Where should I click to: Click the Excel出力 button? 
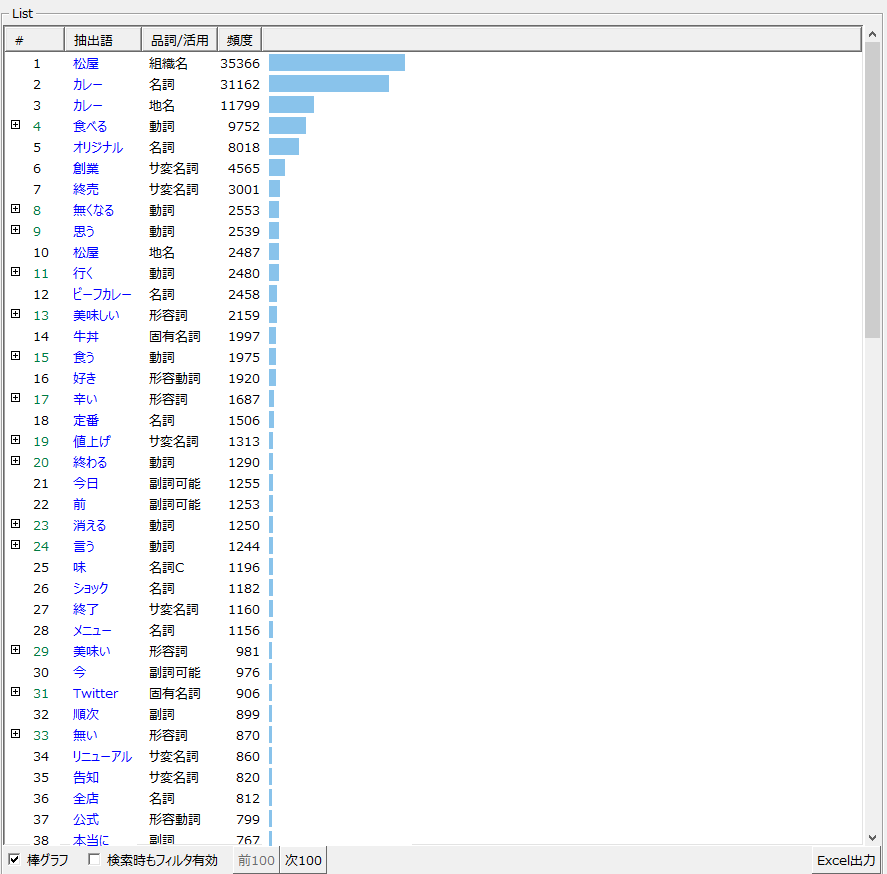pyautogui.click(x=846, y=860)
